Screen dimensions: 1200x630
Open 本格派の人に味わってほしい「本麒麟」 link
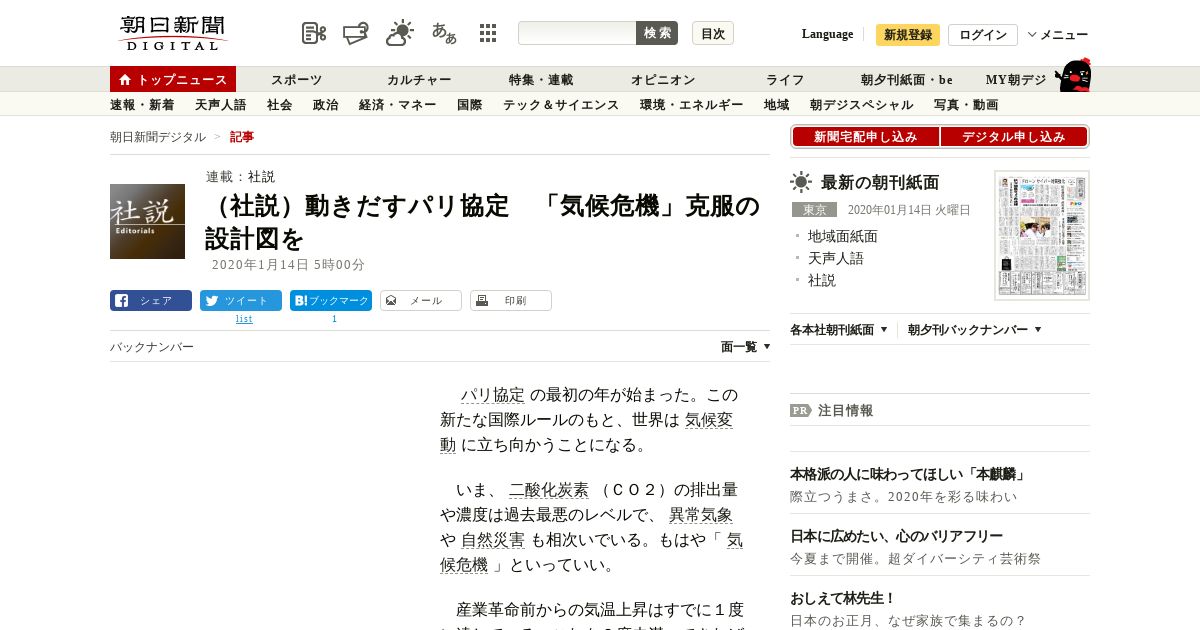click(x=909, y=474)
